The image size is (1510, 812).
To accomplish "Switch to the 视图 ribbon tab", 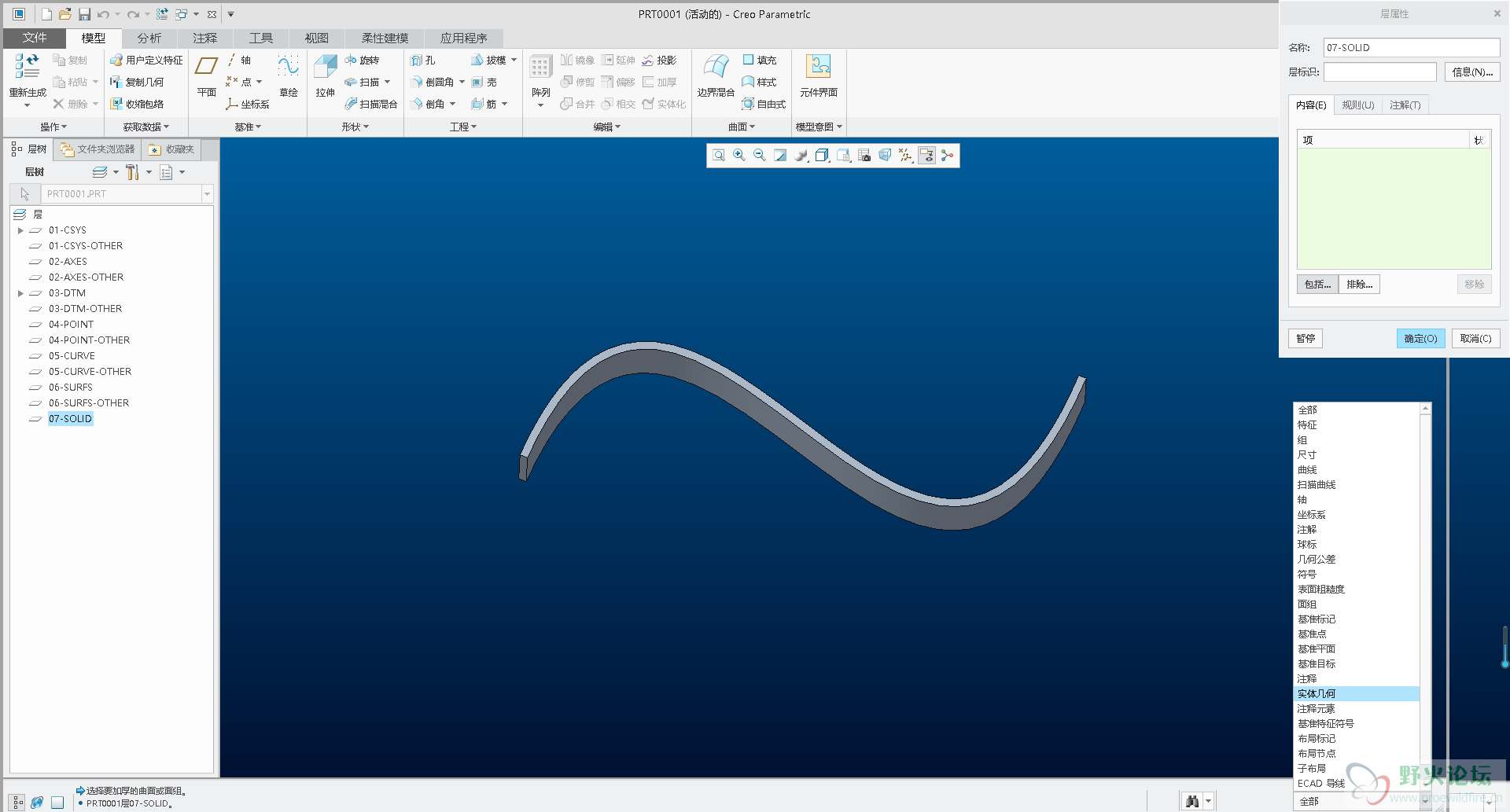I will coord(317,38).
